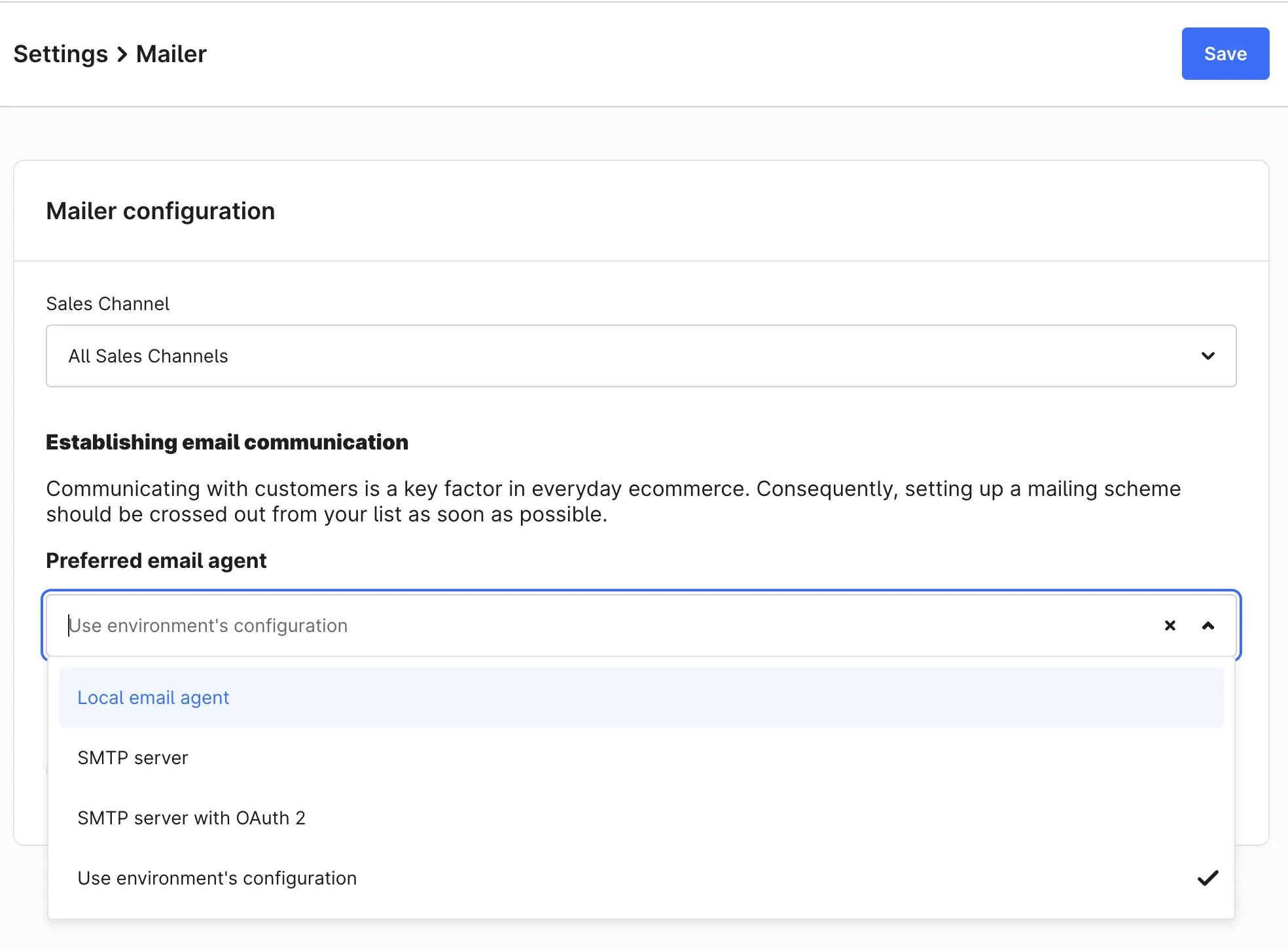This screenshot has height=950, width=1288.
Task: Click the Sales Channel chevron-down arrow
Action: 1207,356
